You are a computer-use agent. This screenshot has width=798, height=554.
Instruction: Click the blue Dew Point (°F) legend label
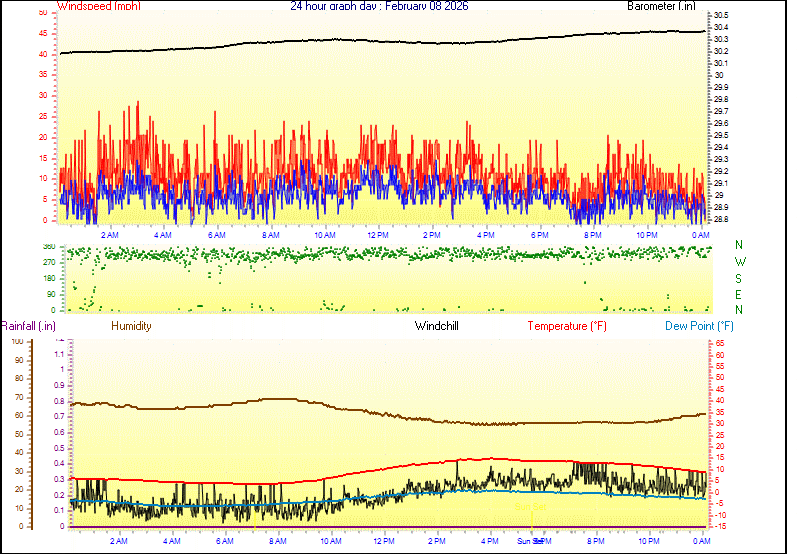pyautogui.click(x=700, y=326)
